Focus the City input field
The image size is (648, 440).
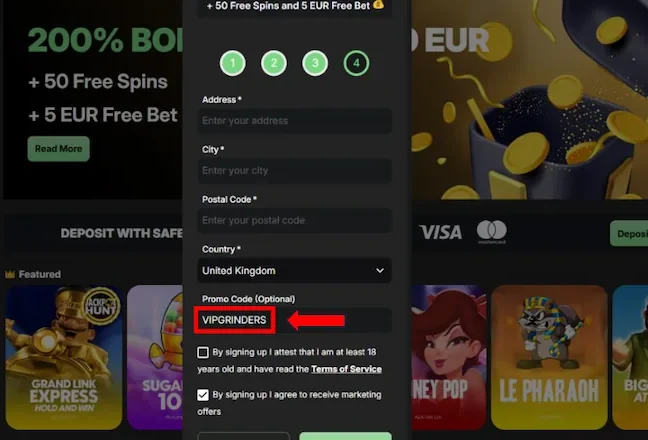(294, 171)
